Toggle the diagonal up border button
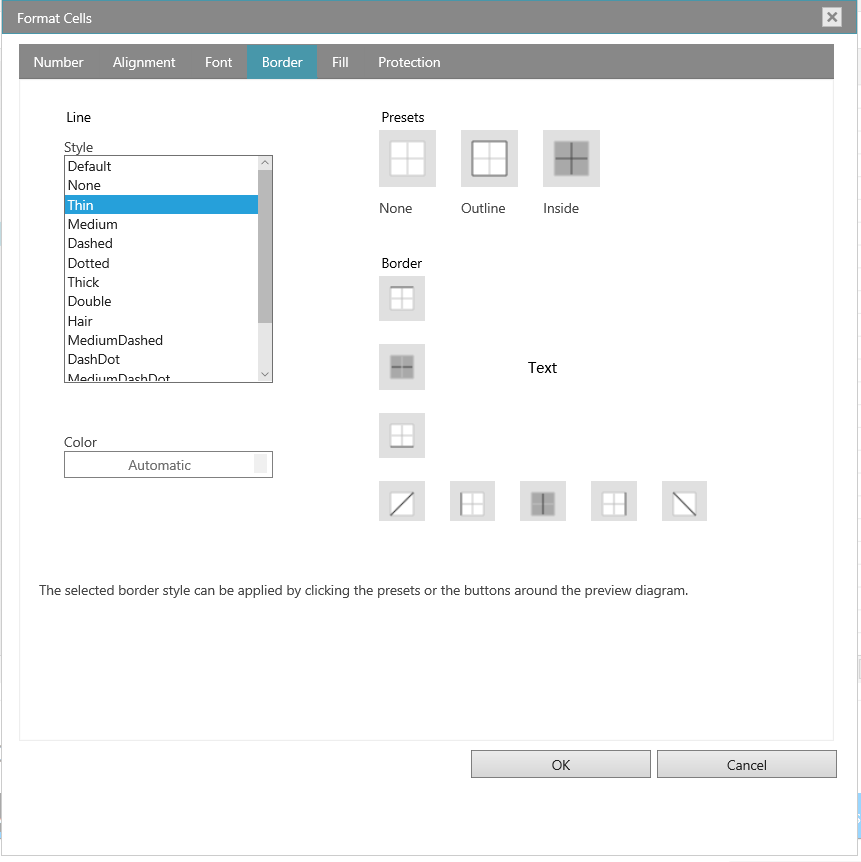This screenshot has height=862, width=861. click(x=402, y=501)
